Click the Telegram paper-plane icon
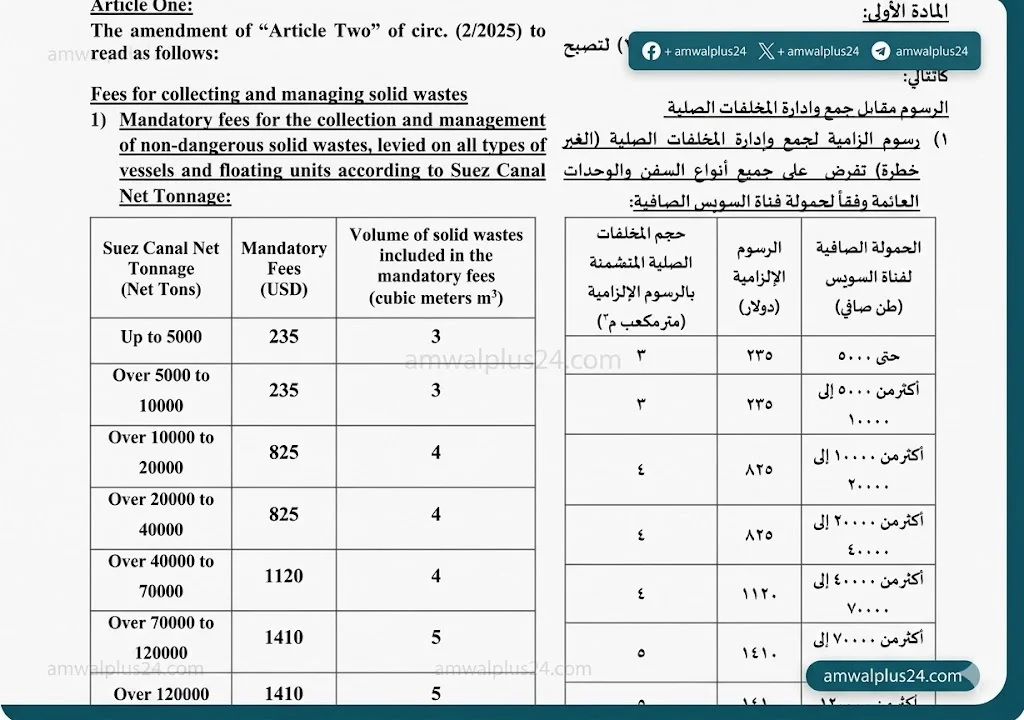The width and height of the screenshot is (1024, 720). (x=880, y=51)
